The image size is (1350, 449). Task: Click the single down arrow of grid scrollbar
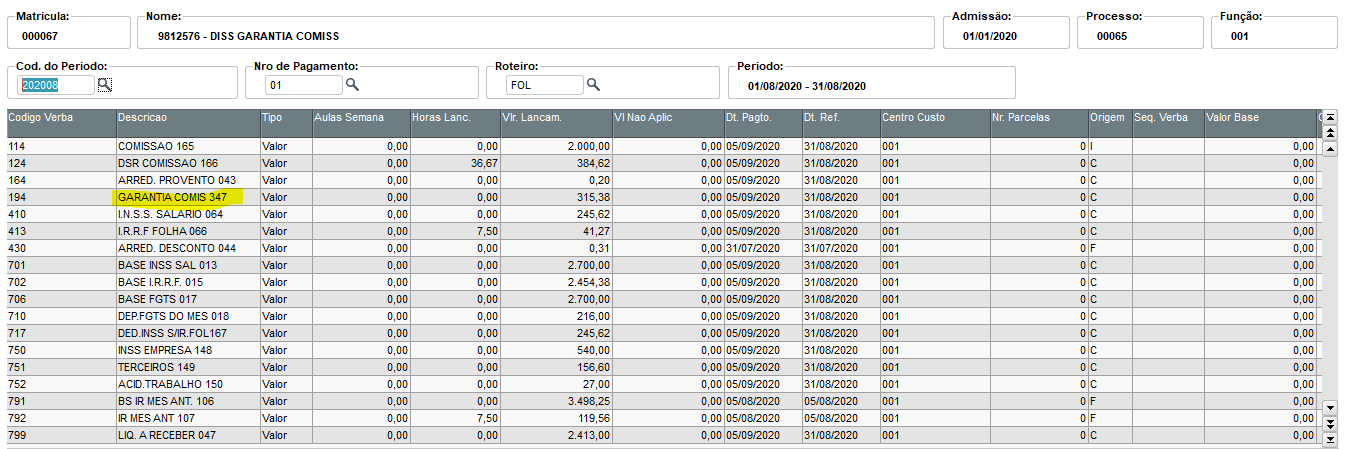tap(1329, 407)
